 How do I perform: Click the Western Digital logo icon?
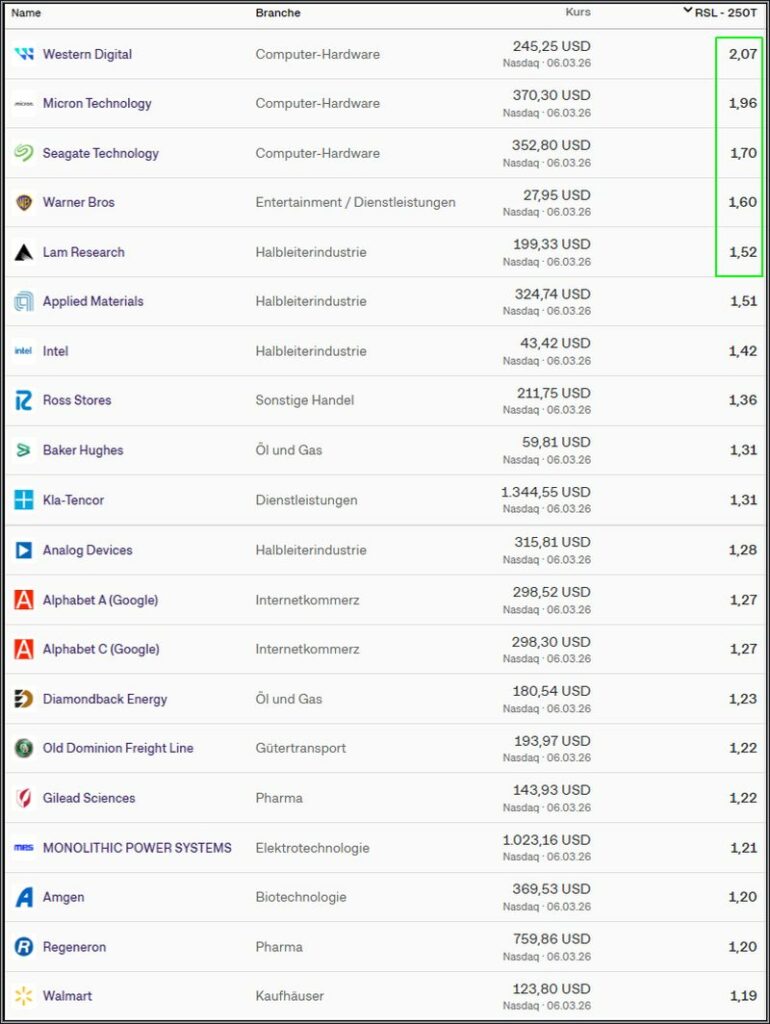[24, 54]
